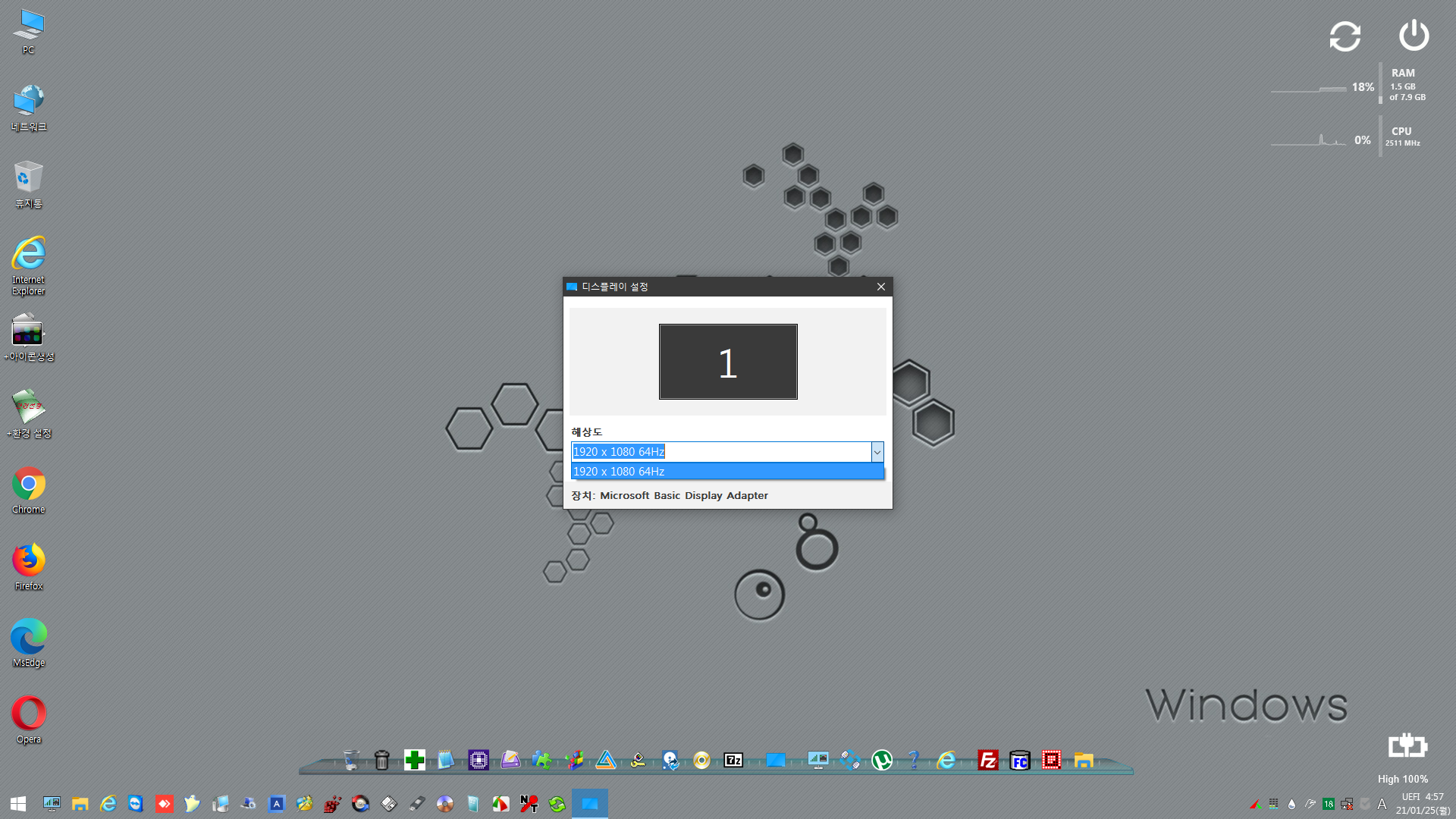Open uTorrent from the dock
1456x819 pixels.
pos(882,760)
